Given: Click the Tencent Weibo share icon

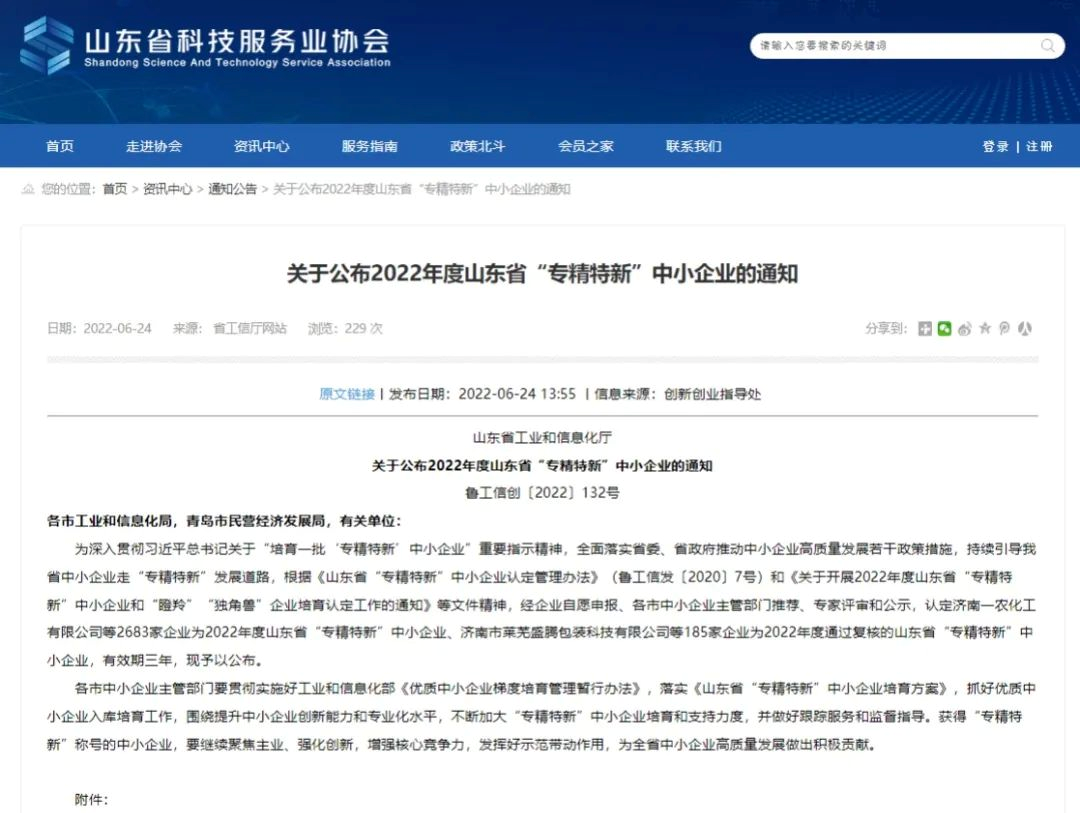Looking at the screenshot, I should [1004, 328].
